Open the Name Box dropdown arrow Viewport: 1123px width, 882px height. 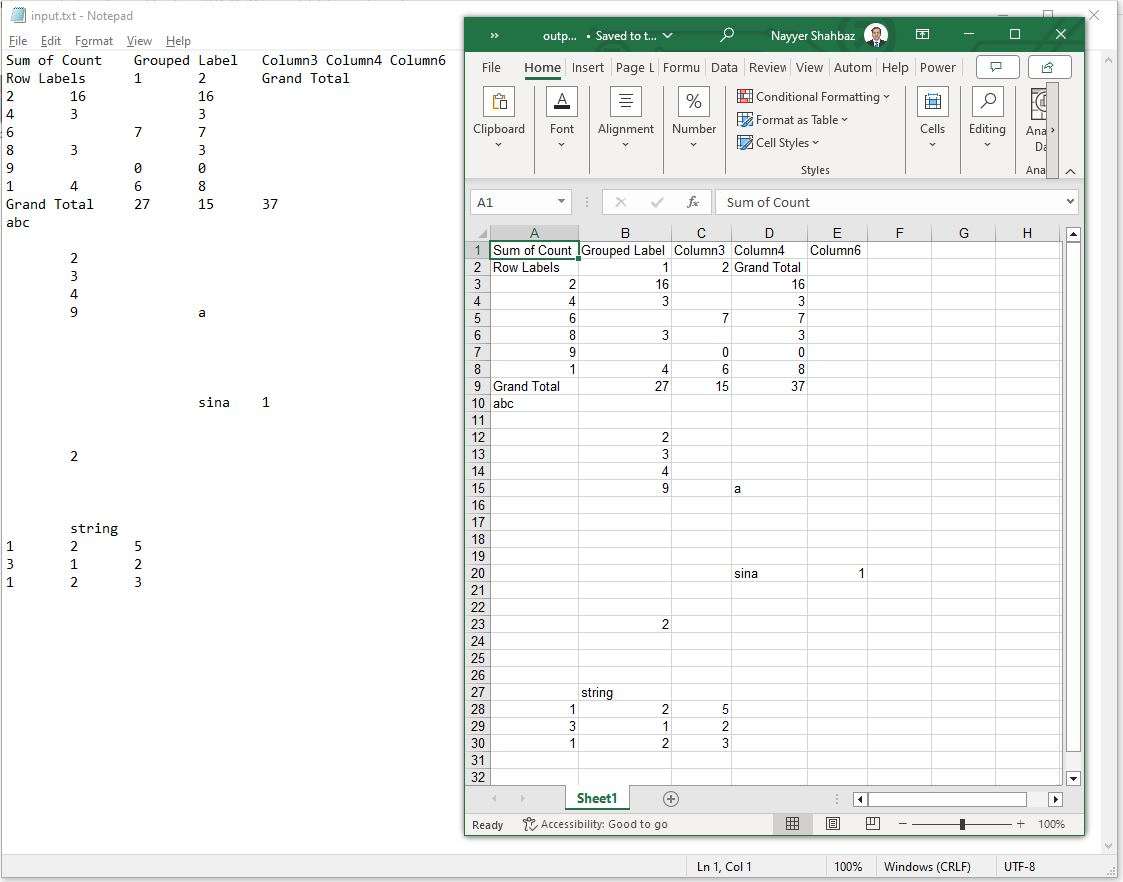click(561, 202)
